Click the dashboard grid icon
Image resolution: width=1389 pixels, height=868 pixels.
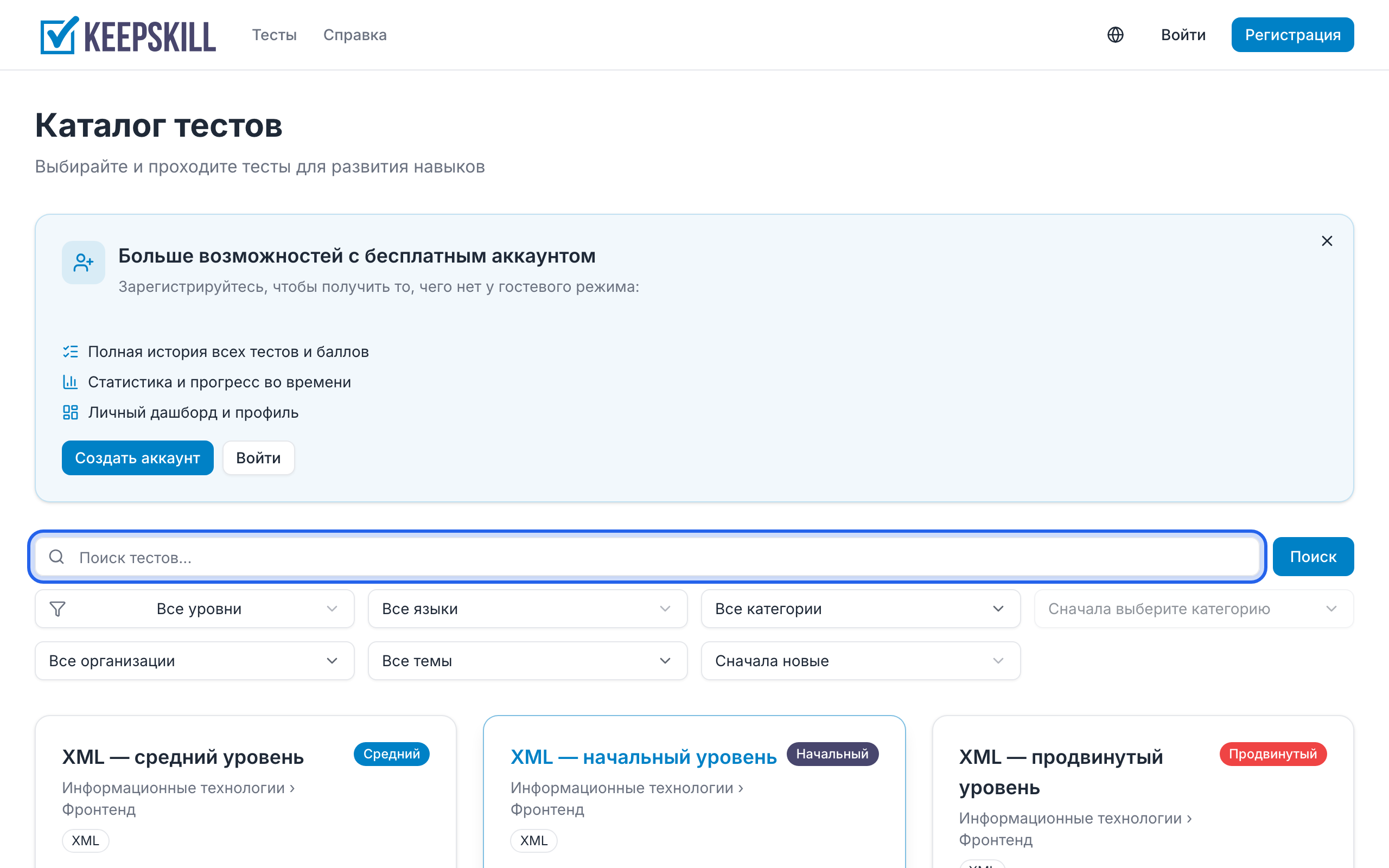click(x=70, y=413)
